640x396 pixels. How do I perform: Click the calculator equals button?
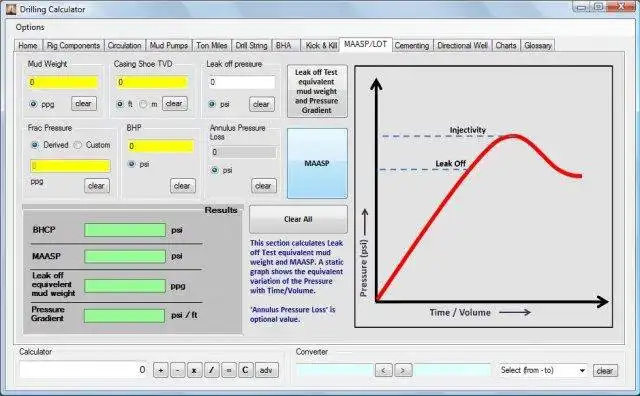[x=229, y=370]
